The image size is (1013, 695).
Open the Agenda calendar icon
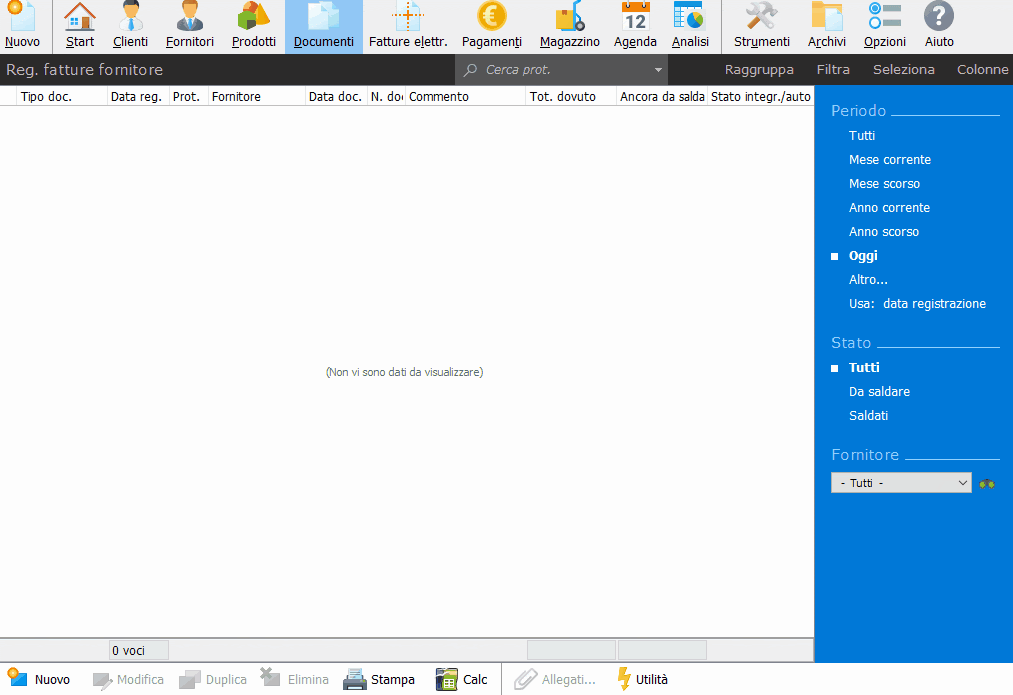[x=636, y=26]
